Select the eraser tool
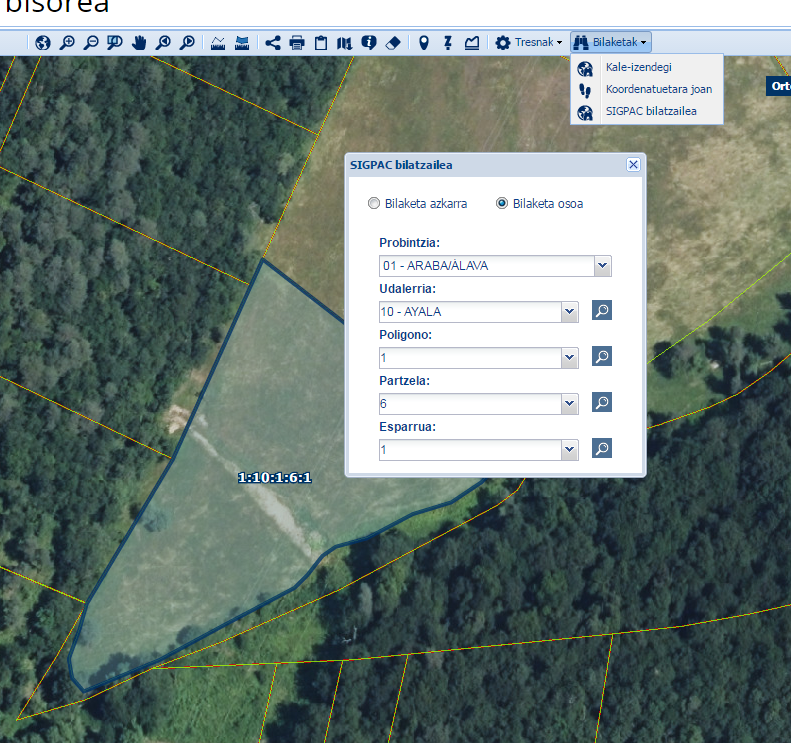Image resolution: width=791 pixels, height=743 pixels. coord(393,43)
